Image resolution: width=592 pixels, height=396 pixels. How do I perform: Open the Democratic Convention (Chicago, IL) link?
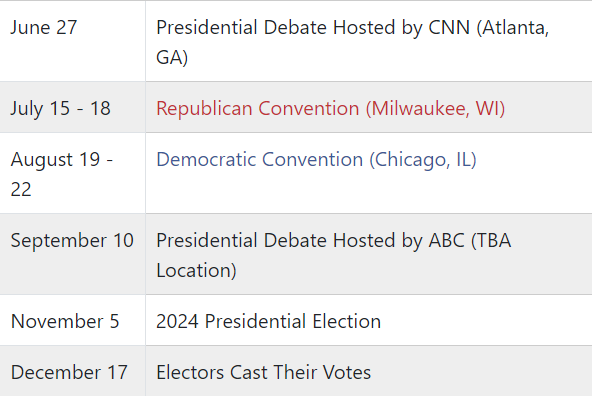click(316, 159)
